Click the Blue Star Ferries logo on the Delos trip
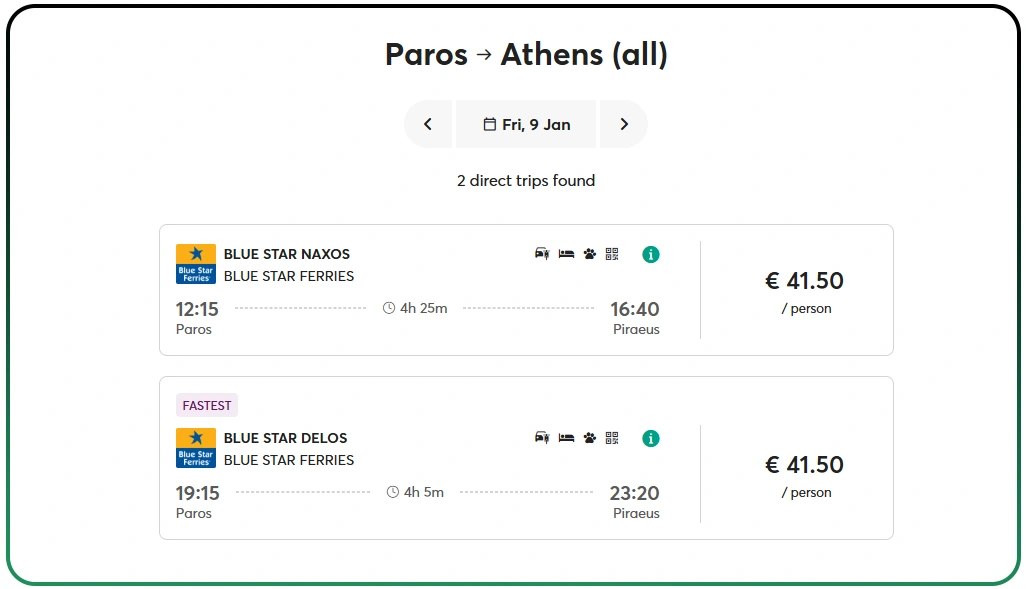The image size is (1026, 589). point(196,448)
